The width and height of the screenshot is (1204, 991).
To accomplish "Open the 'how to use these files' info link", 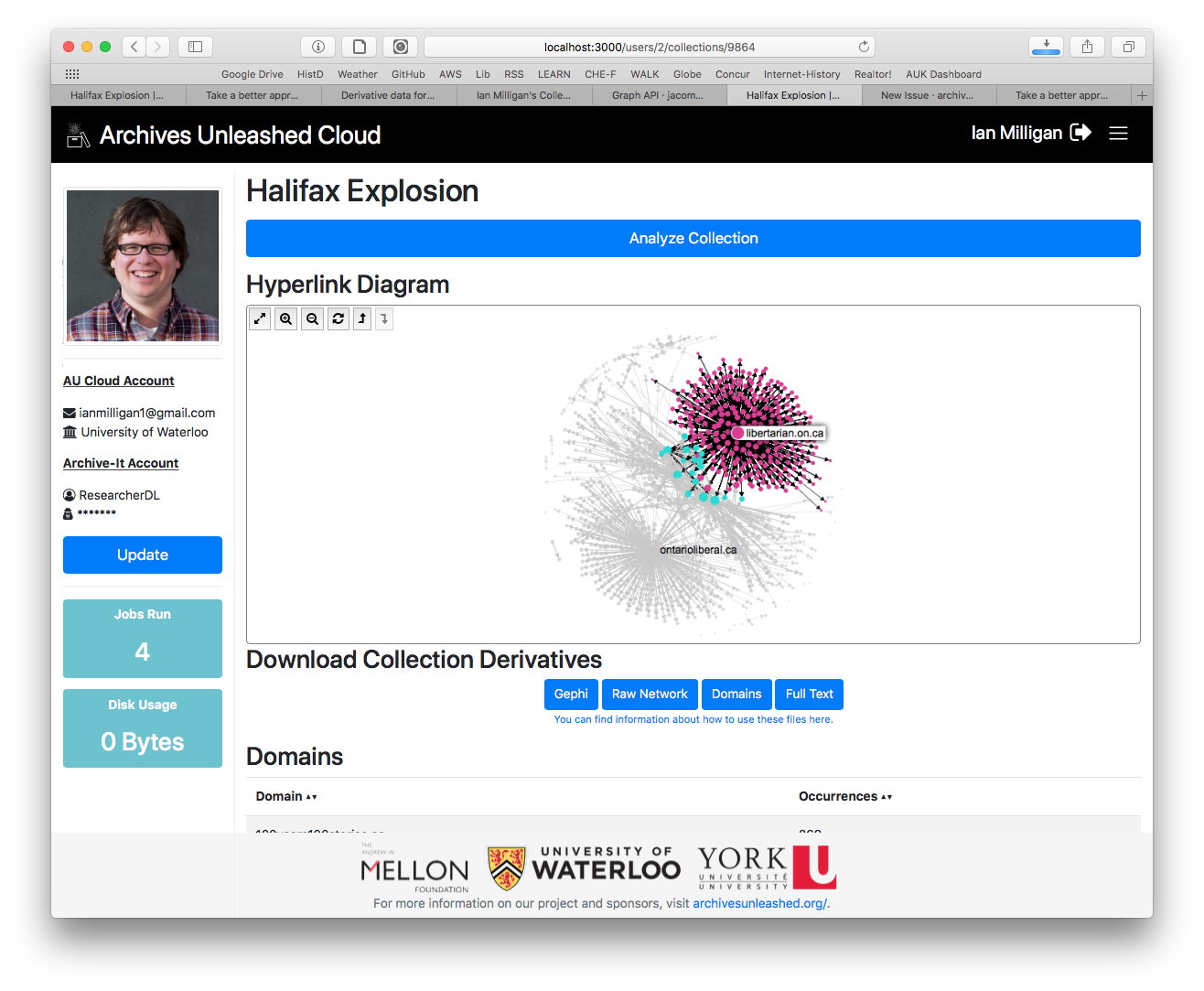I will click(693, 719).
